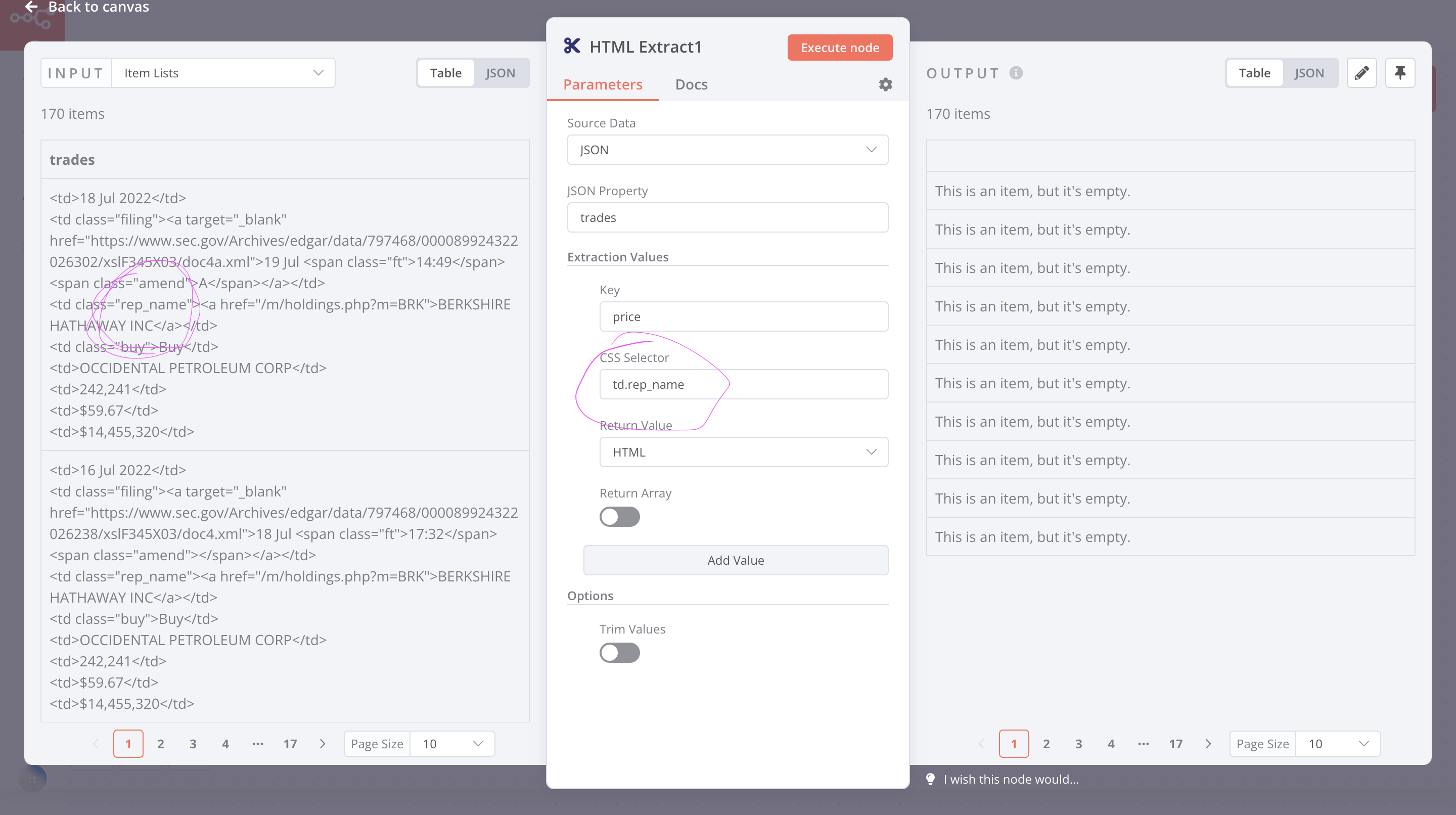
Task: Go to output page 4
Action: tap(1111, 744)
